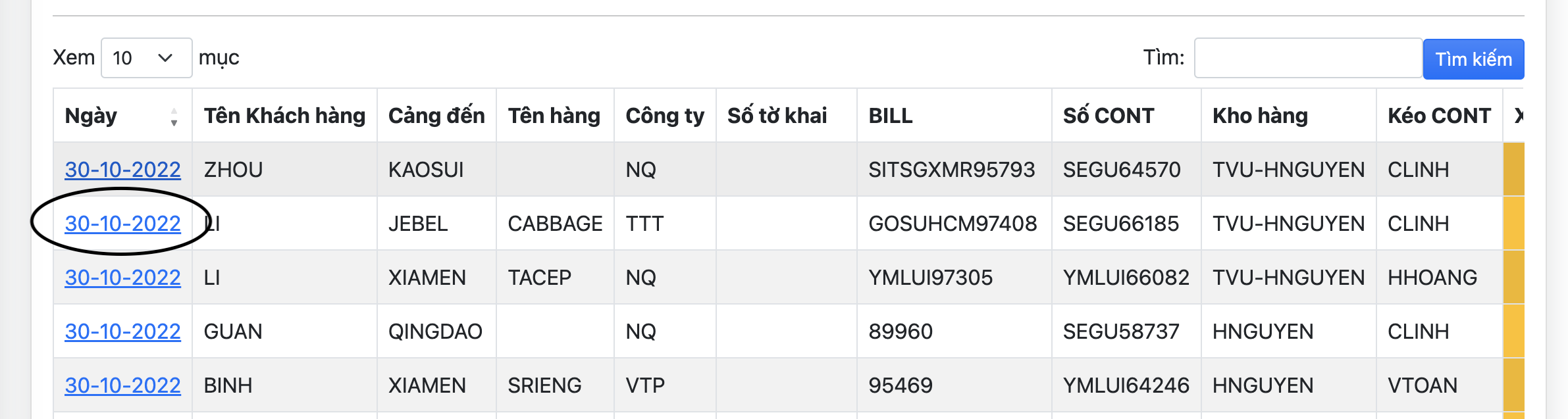The image size is (1568, 419).
Task: Click the Công ty column header
Action: tap(665, 116)
